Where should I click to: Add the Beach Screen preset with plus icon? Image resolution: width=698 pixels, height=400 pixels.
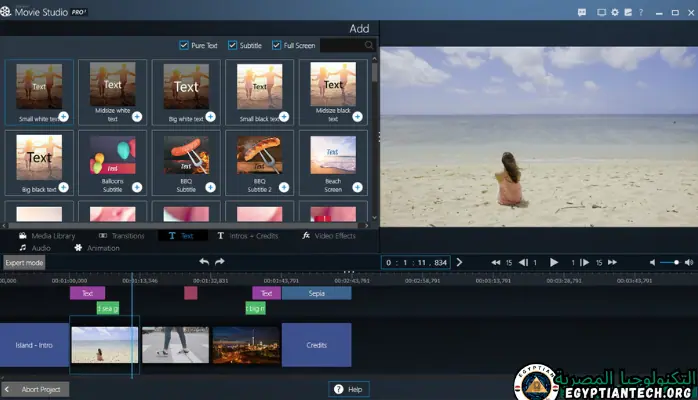click(359, 187)
